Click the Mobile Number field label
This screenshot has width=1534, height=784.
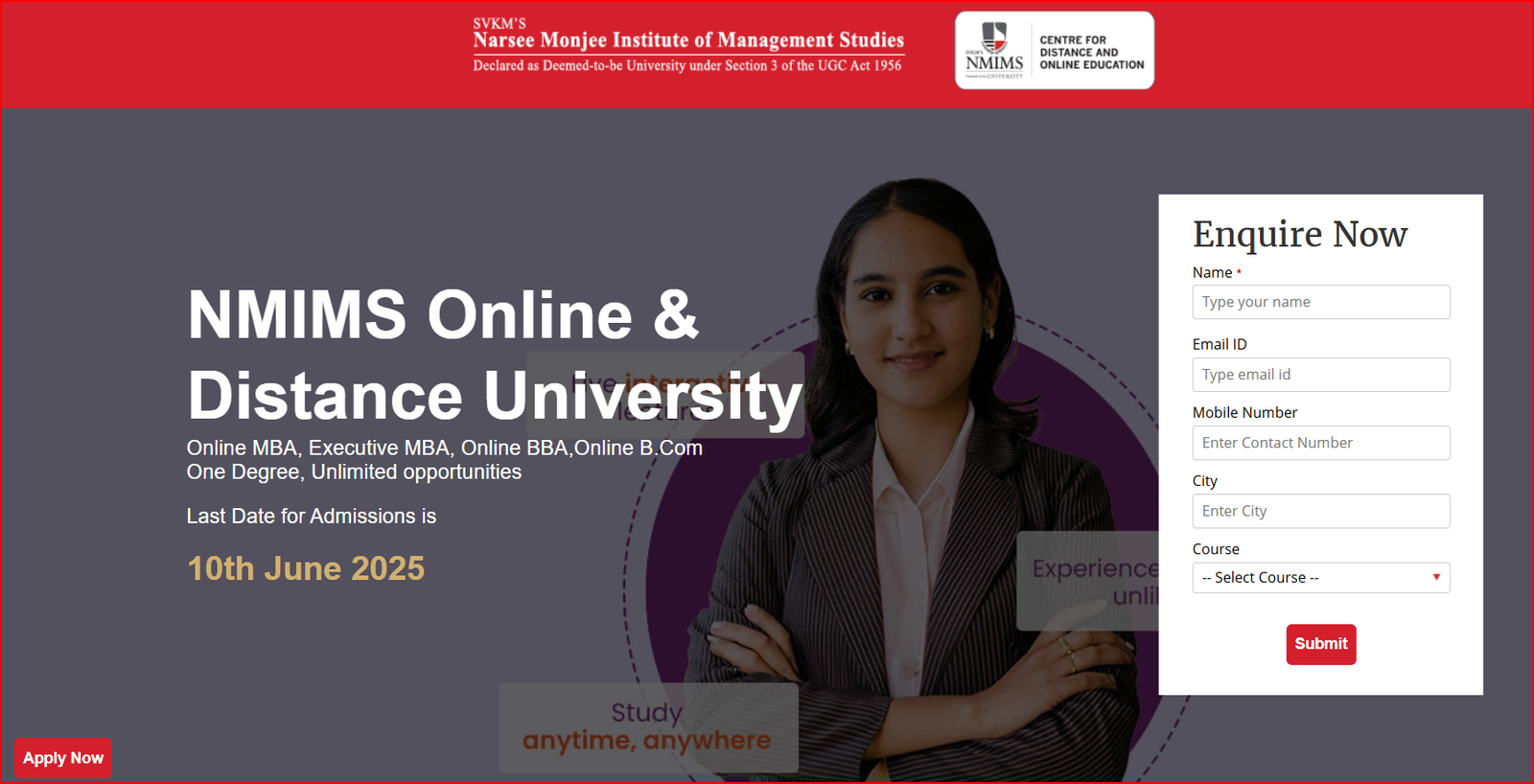pos(1244,412)
